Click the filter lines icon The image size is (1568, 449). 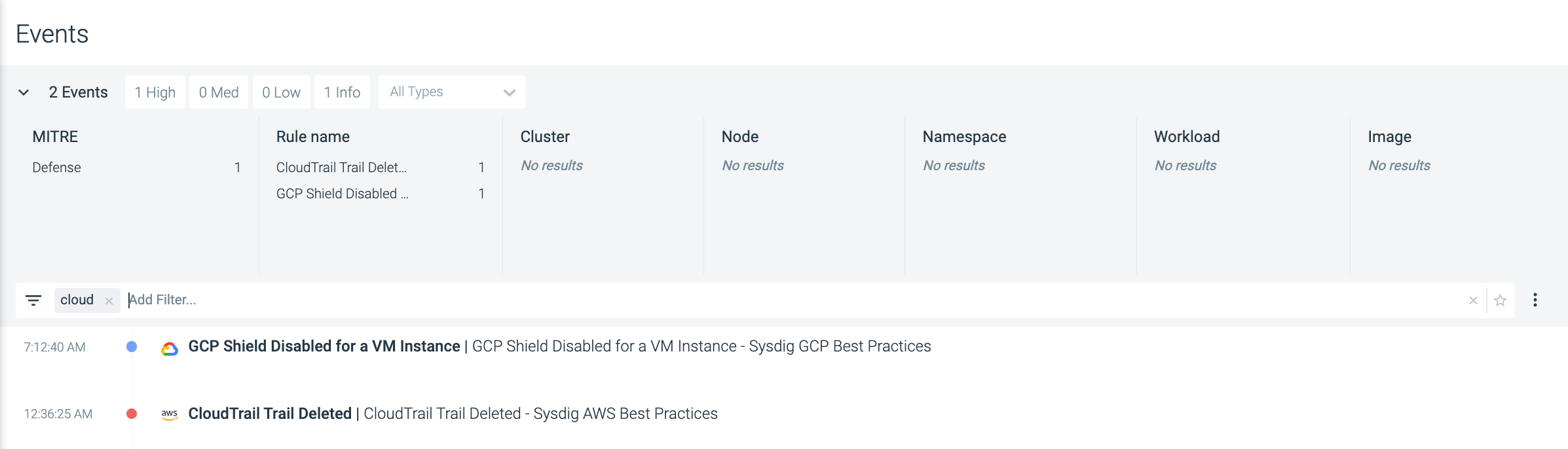point(33,300)
